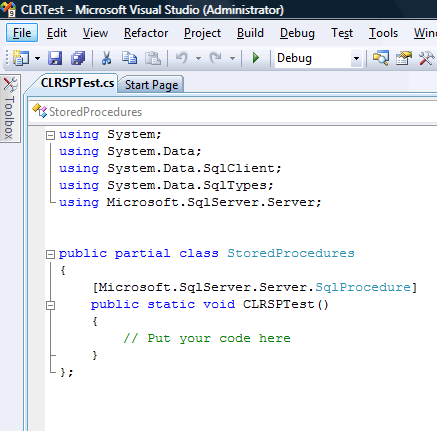
Task: Collapse the StoredProcedures class block
Action: click(50, 255)
